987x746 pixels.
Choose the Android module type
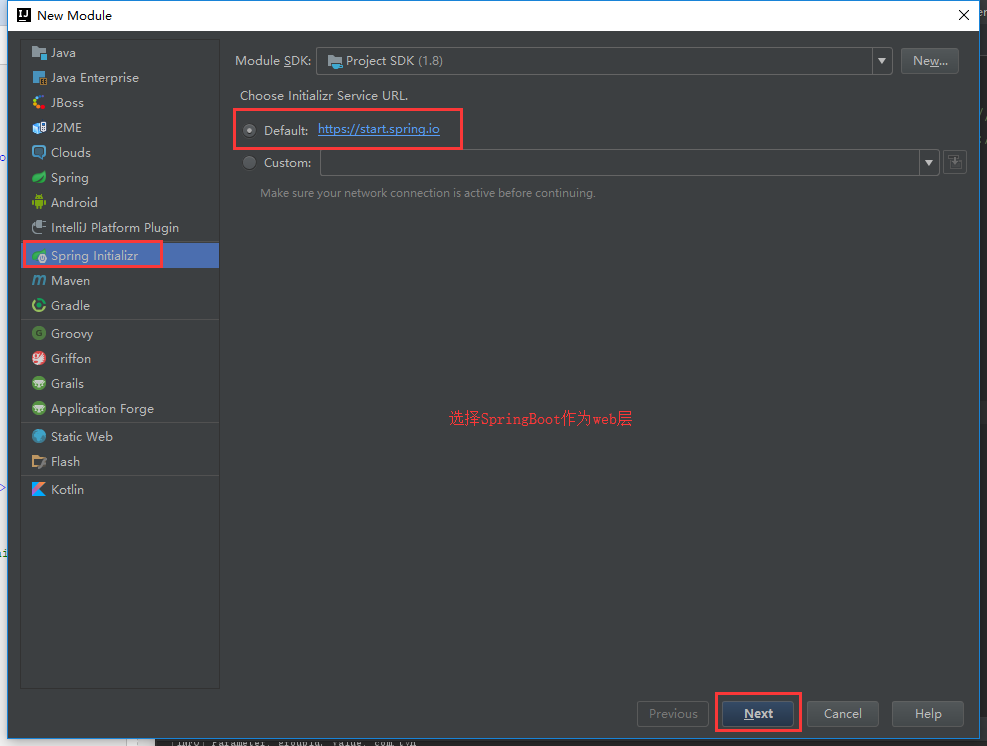click(120, 202)
